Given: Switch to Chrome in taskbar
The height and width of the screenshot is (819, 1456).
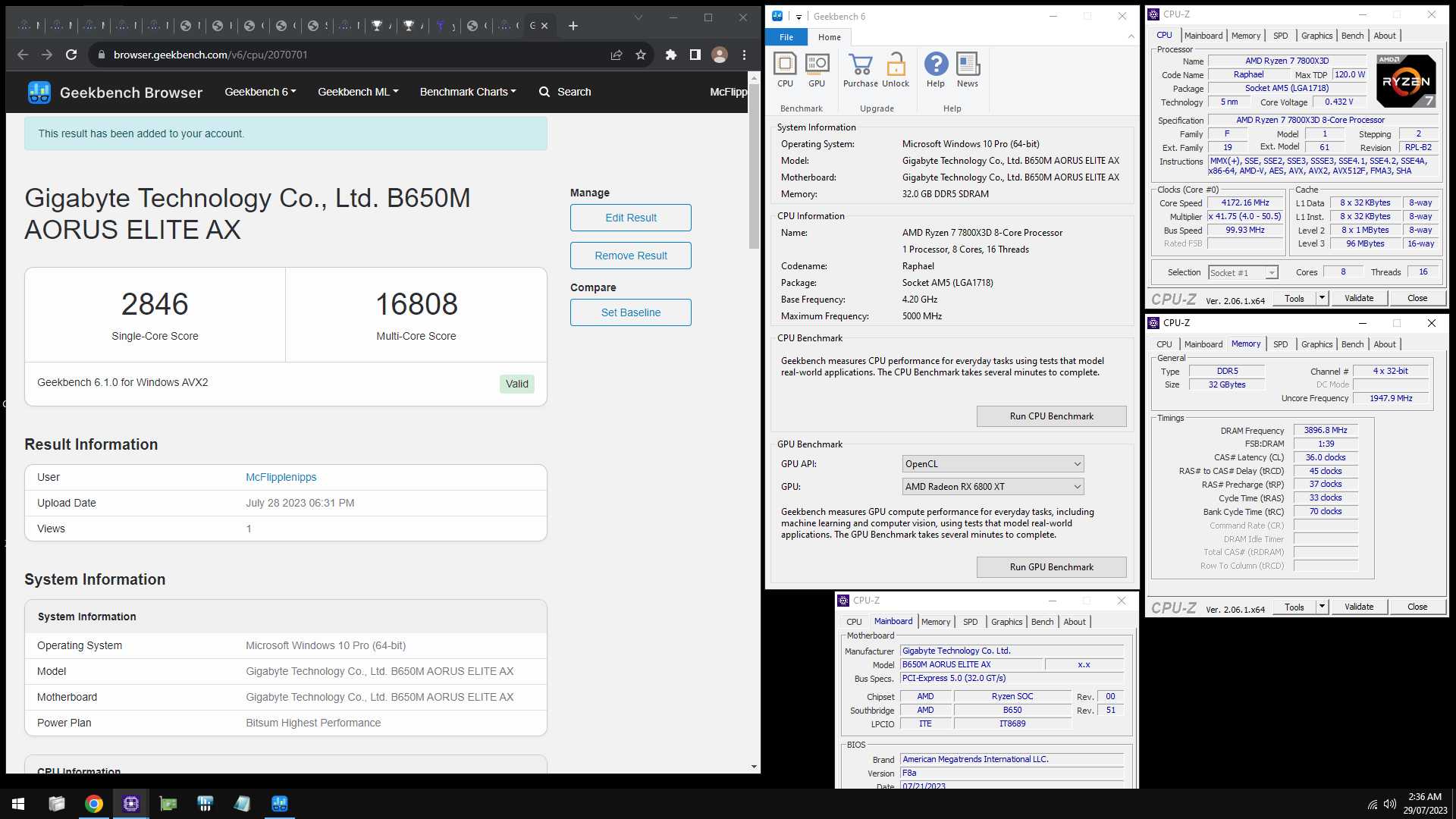Looking at the screenshot, I should (x=94, y=804).
